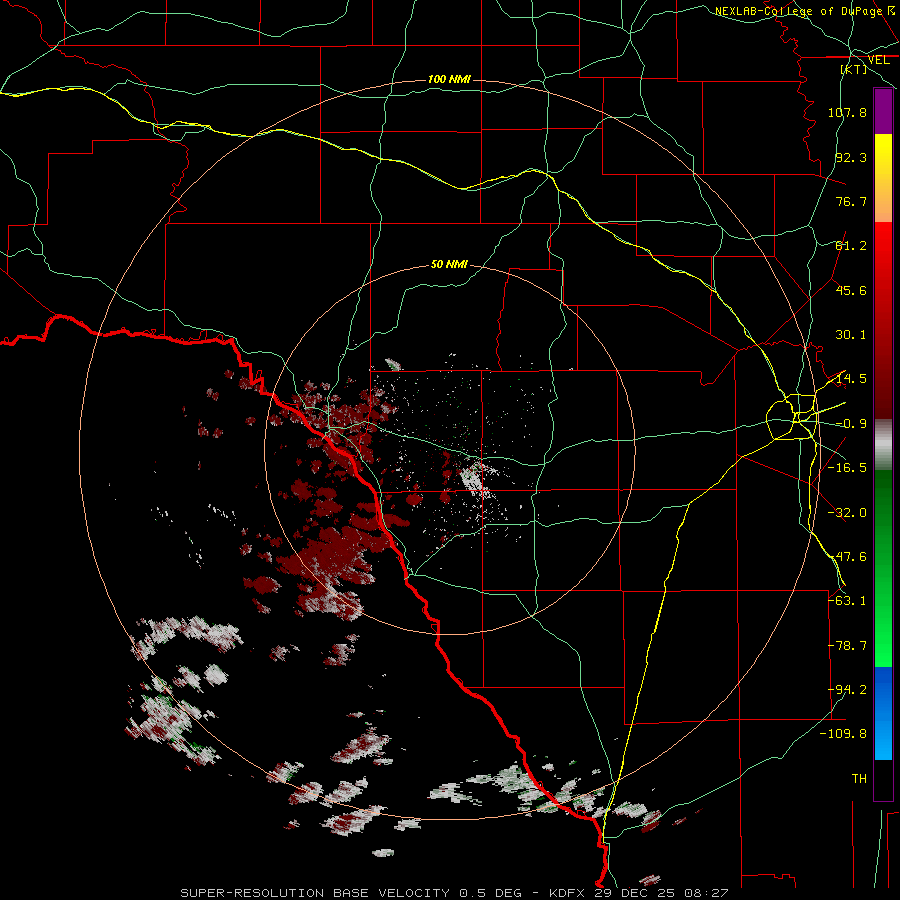This screenshot has height=900, width=900.
Task: Click the 45.6 velocity legend value
Action: click(x=851, y=290)
